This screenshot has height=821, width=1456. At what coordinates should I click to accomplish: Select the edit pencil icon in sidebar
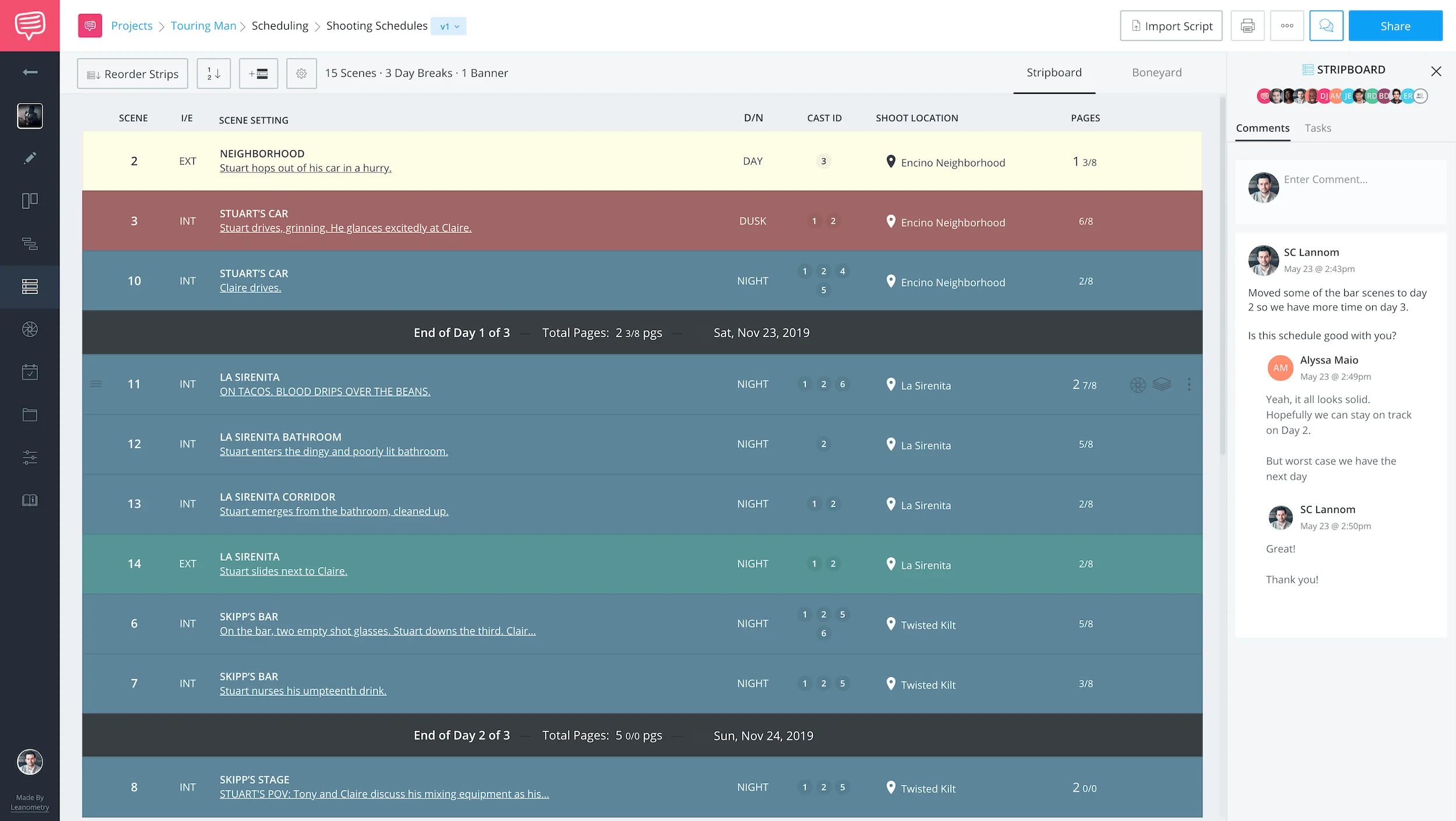pyautogui.click(x=30, y=158)
